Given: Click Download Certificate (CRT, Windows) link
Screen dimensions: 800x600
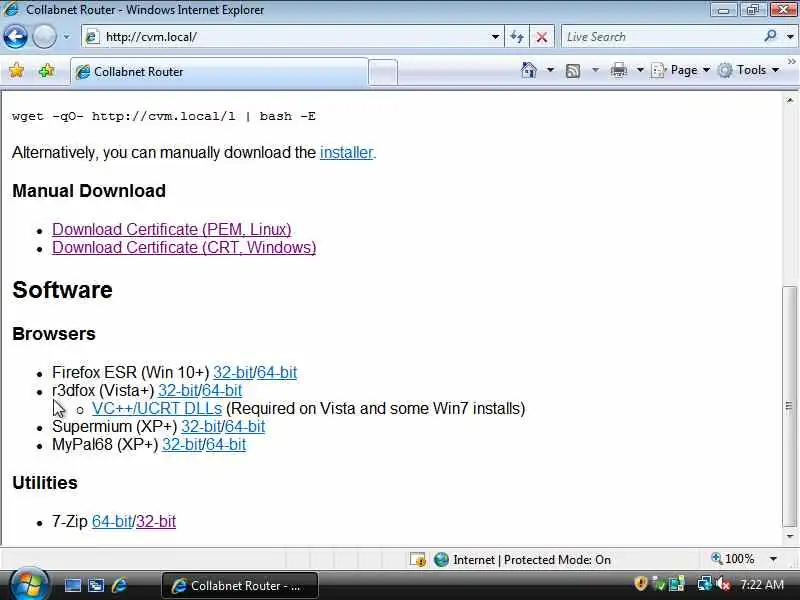Looking at the screenshot, I should [x=184, y=247].
